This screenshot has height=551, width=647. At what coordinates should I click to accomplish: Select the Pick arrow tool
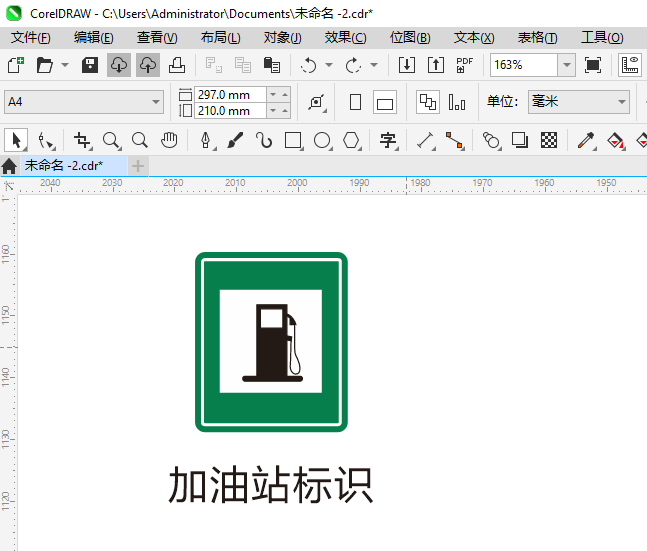pos(16,140)
